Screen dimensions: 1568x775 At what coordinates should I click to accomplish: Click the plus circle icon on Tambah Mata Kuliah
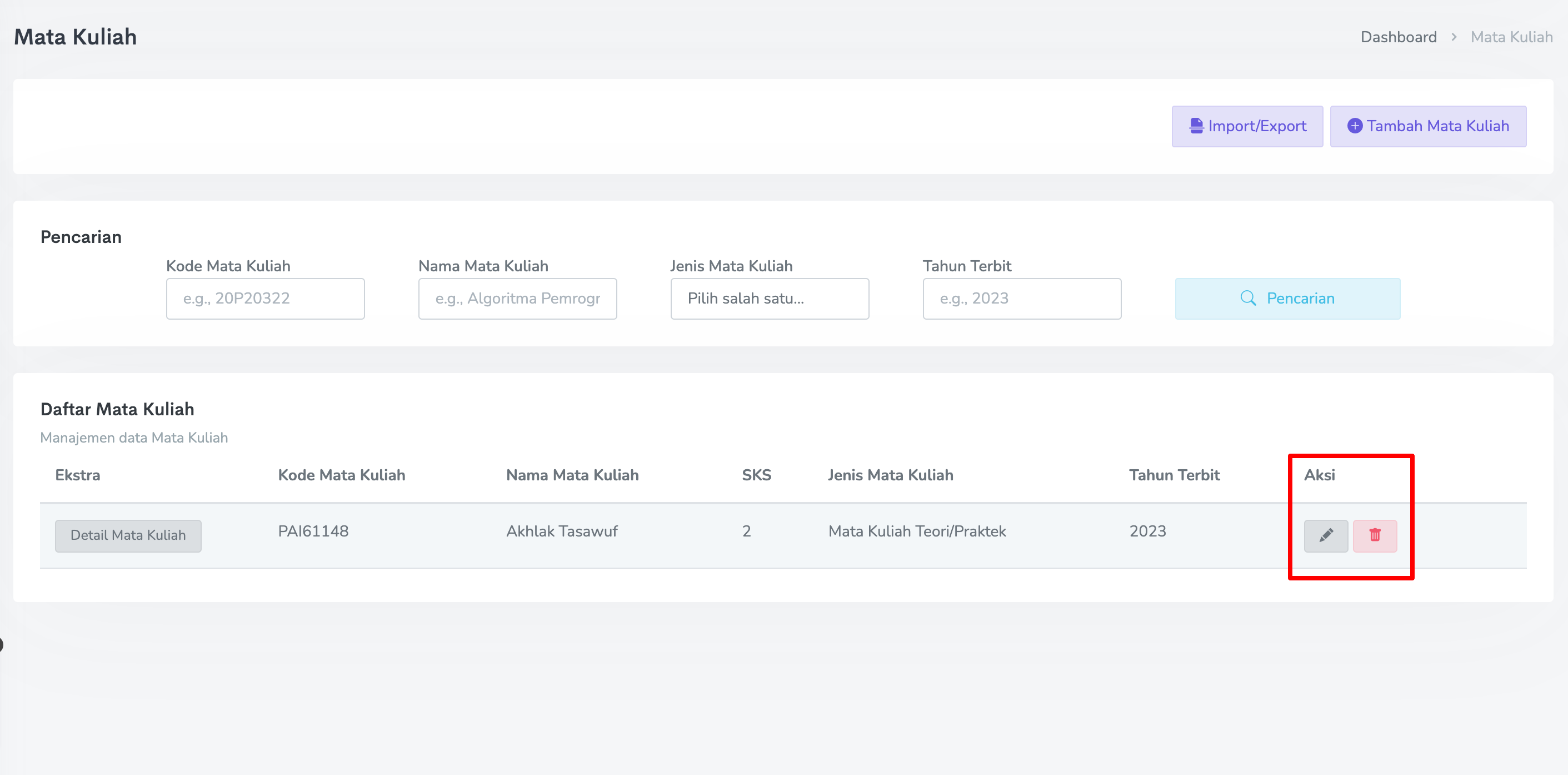[x=1354, y=126]
